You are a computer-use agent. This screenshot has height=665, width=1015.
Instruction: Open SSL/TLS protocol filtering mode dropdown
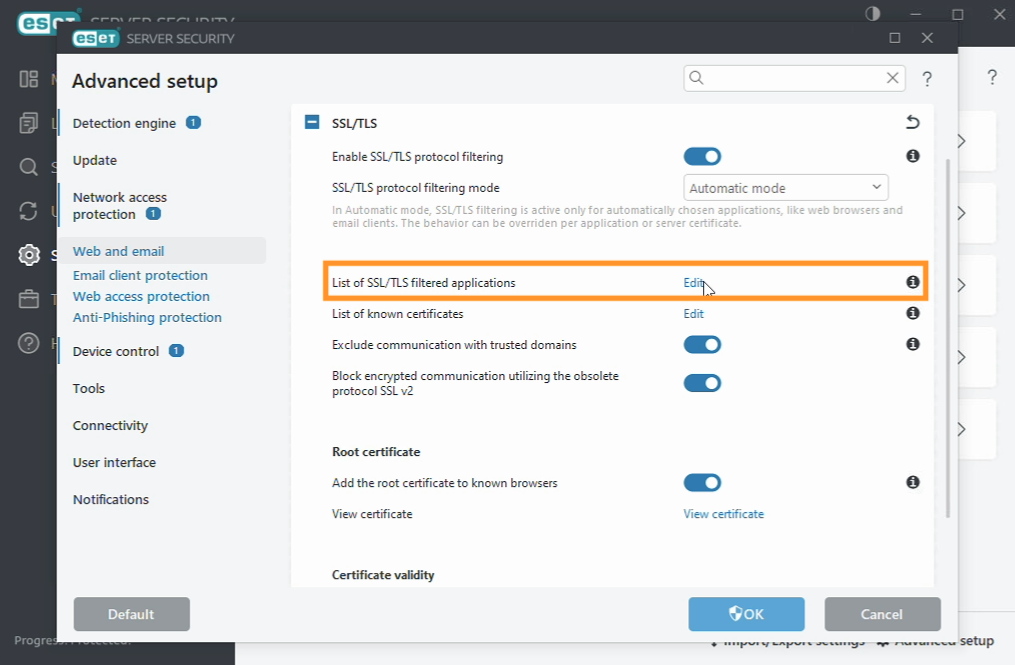pyautogui.click(x=786, y=188)
